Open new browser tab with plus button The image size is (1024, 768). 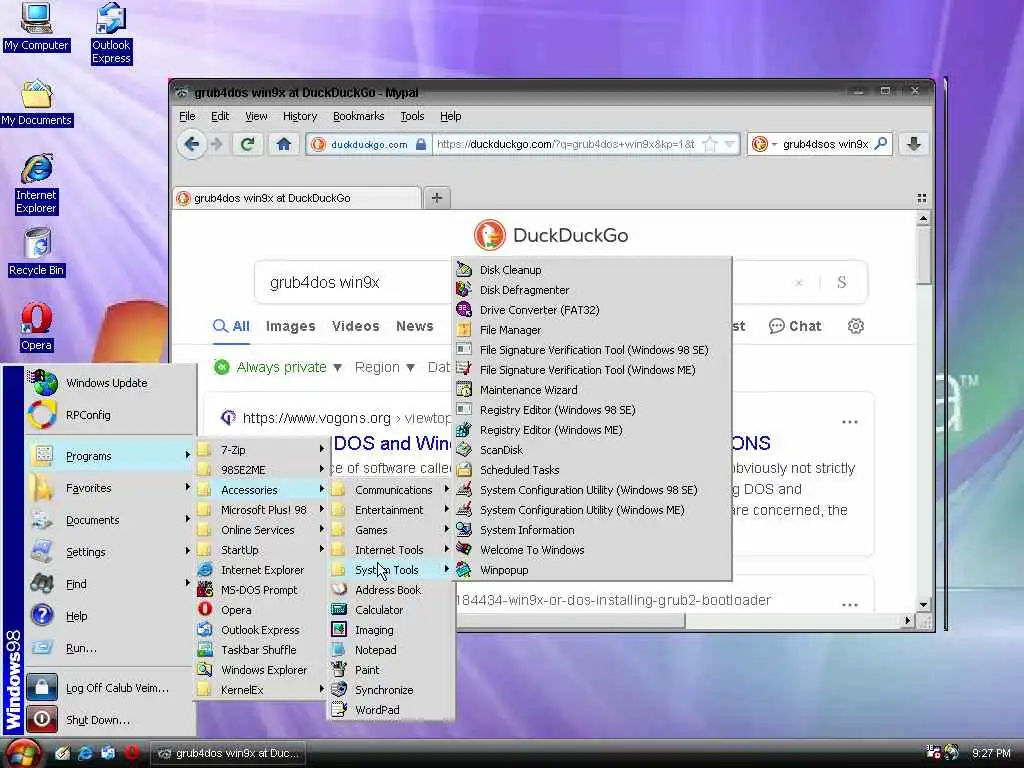point(437,198)
